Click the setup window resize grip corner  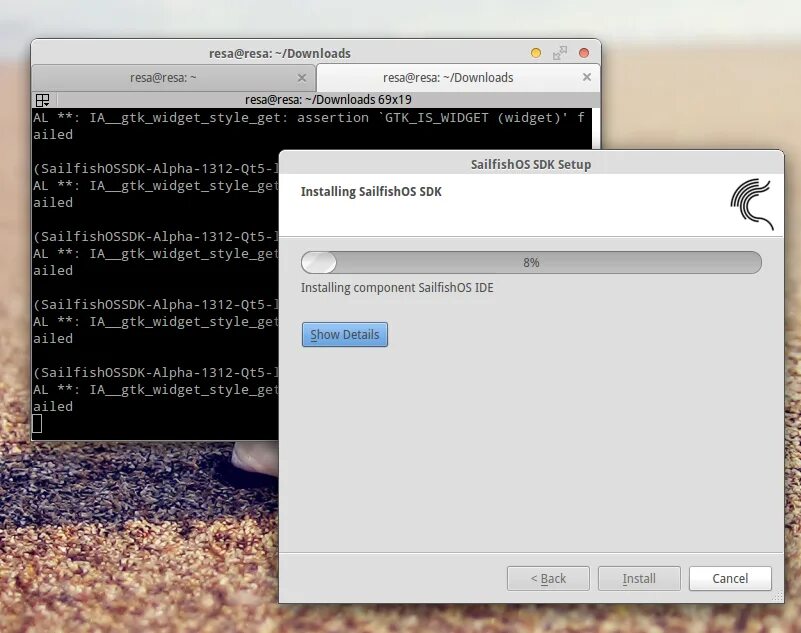pos(778,597)
